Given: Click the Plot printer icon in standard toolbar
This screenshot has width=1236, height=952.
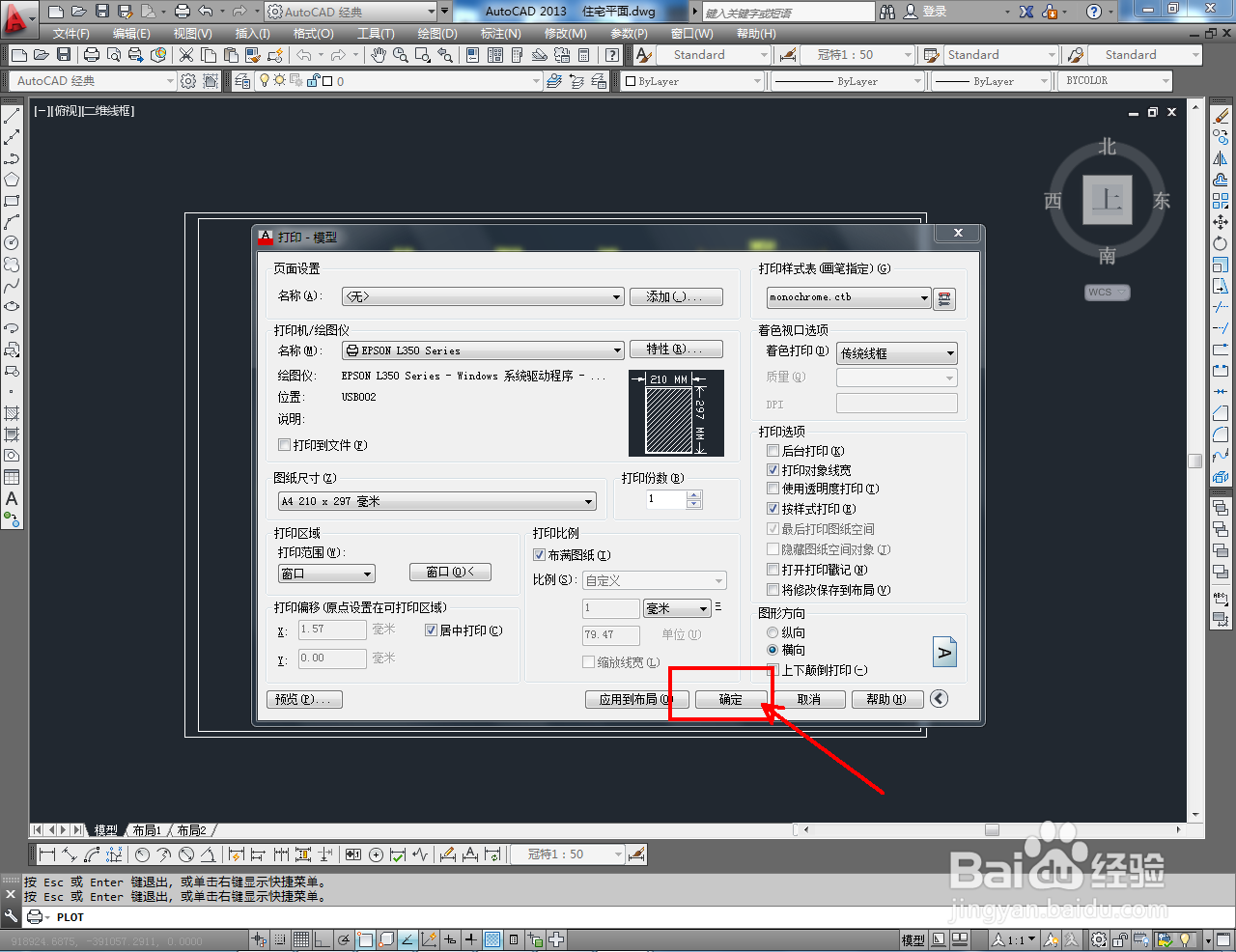Looking at the screenshot, I should point(91,55).
